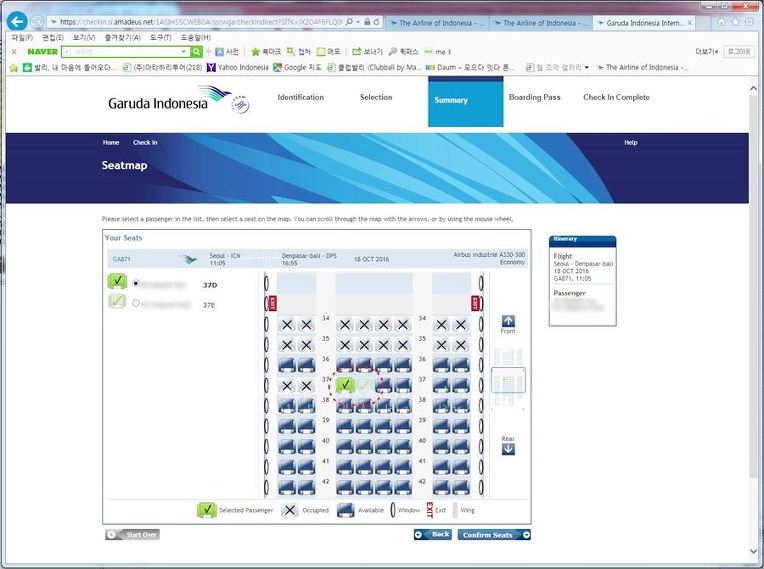764x569 pixels.
Task: Click the Check In link in banner
Action: 145,143
